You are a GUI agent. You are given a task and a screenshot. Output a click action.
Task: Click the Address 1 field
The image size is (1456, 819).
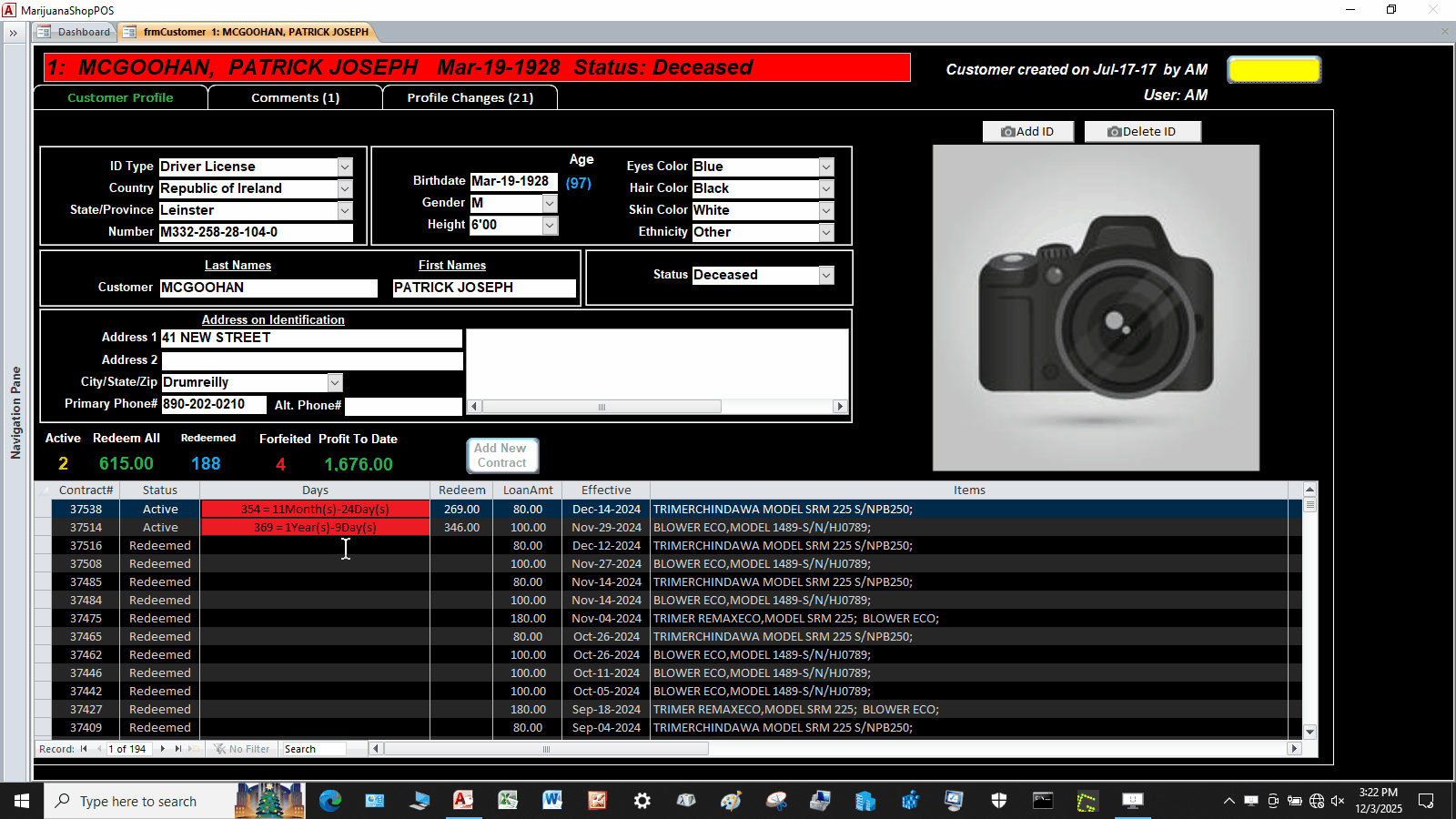(311, 338)
